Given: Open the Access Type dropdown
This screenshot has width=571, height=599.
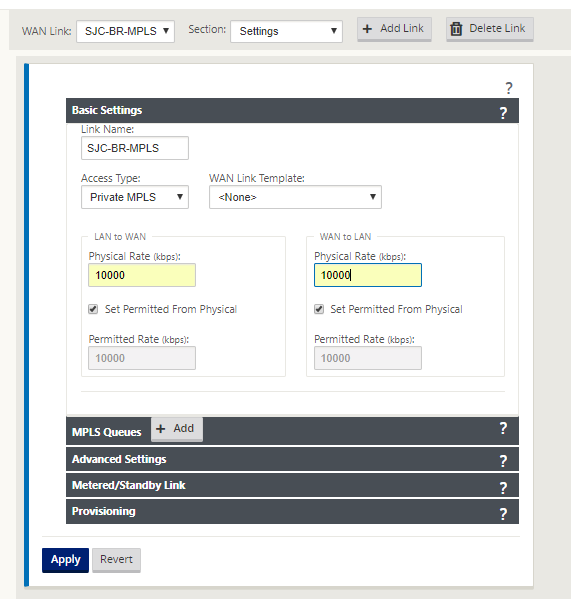Looking at the screenshot, I should (x=135, y=197).
